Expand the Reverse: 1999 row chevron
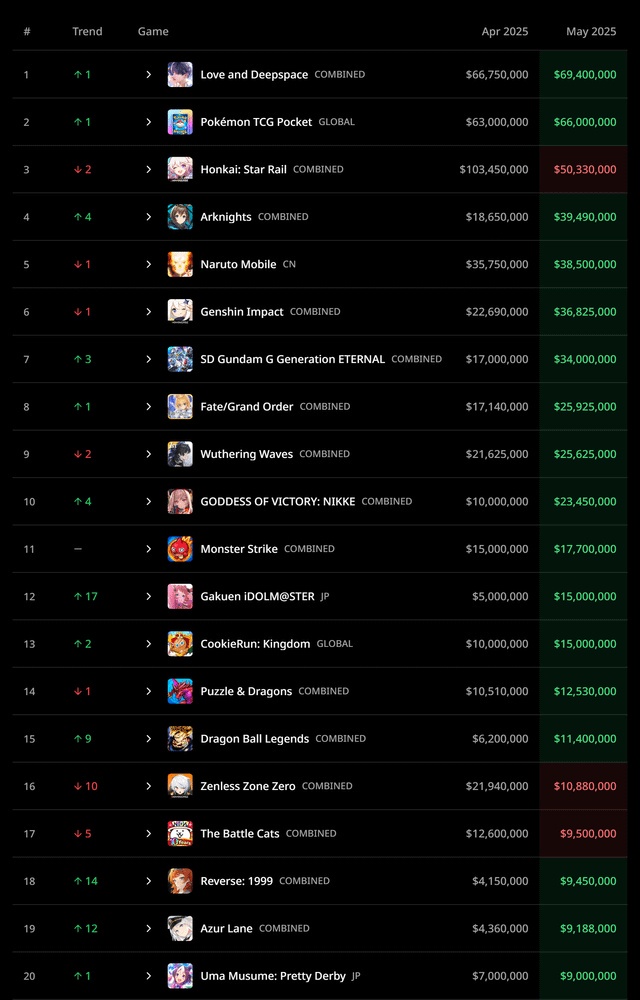Image resolution: width=640 pixels, height=1000 pixels. tap(148, 881)
